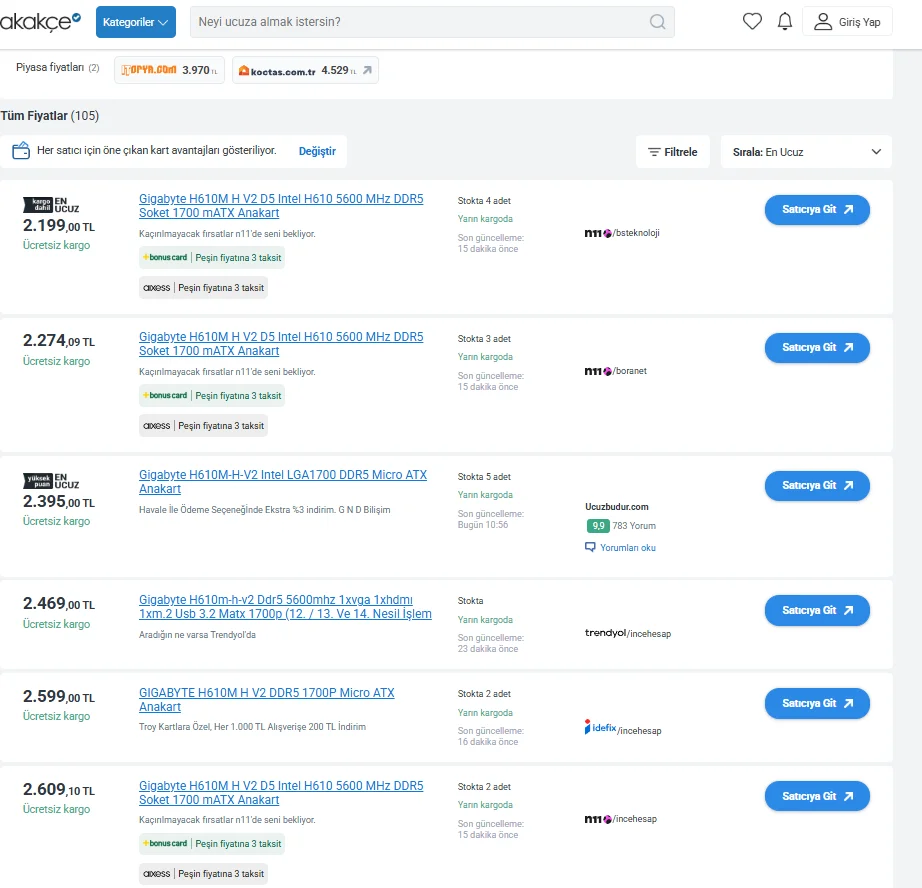Open favorites via the heart icon
This screenshot has width=922, height=888.
coord(752,22)
